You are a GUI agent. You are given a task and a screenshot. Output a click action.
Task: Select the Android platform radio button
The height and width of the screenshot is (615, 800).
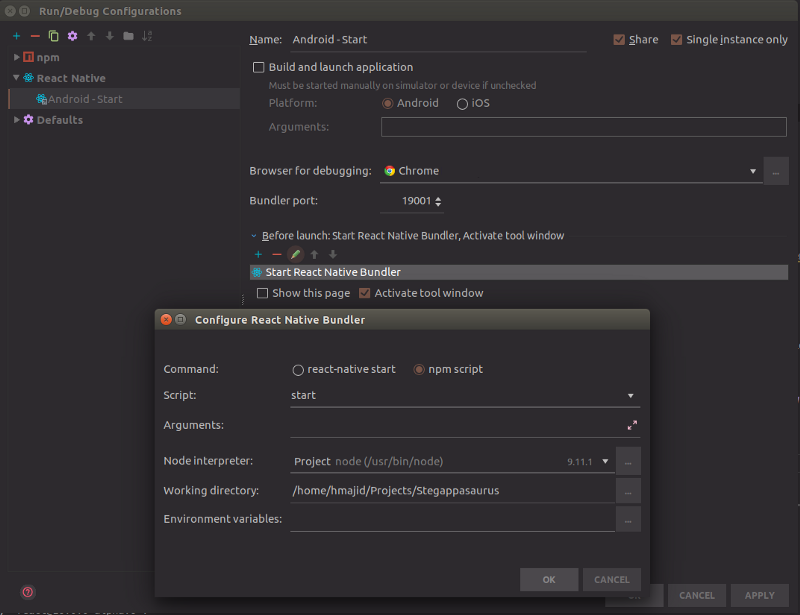click(388, 104)
